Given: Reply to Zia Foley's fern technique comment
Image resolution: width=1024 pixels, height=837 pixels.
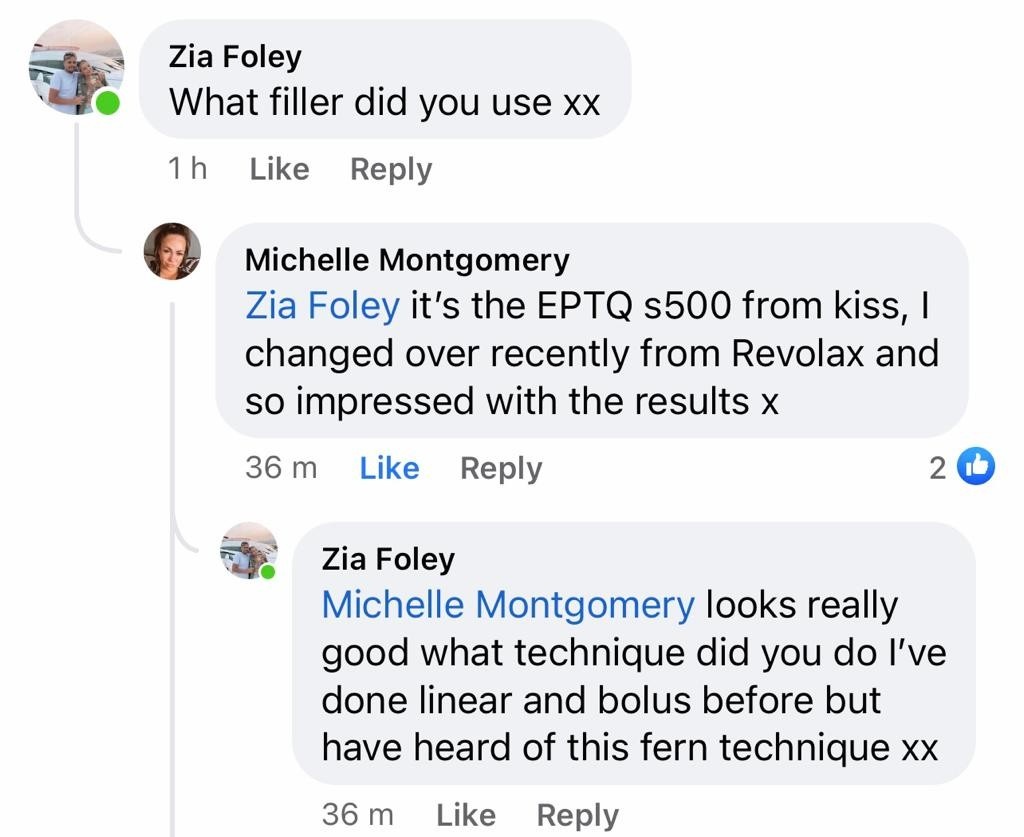Looking at the screenshot, I should 578,815.
